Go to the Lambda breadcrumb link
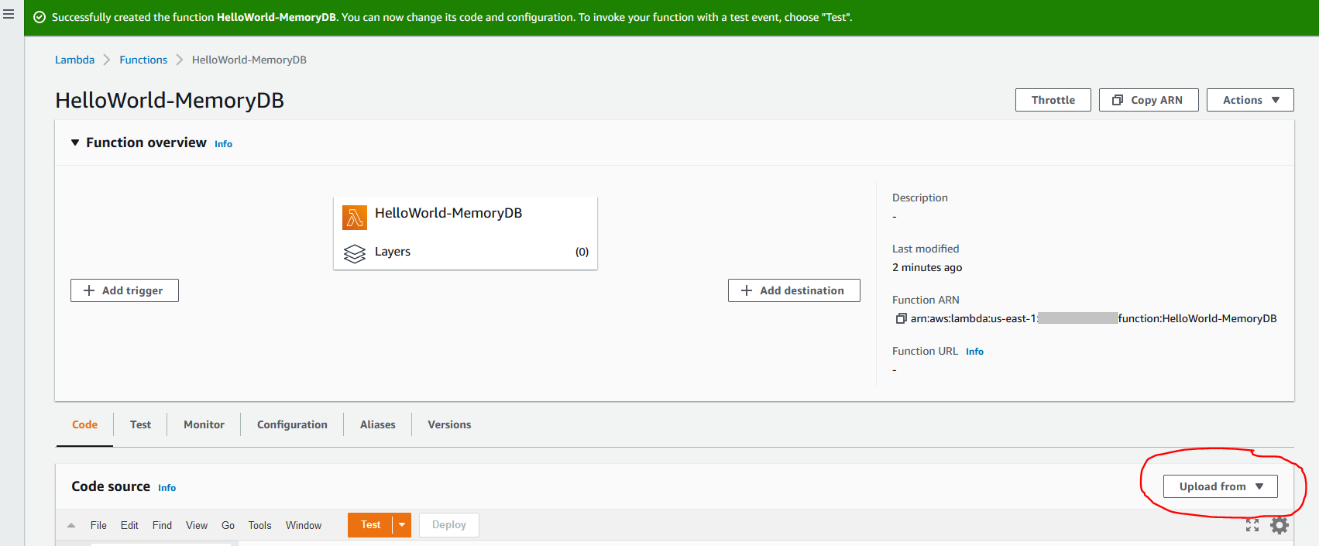Image resolution: width=1319 pixels, height=546 pixels. pos(75,60)
